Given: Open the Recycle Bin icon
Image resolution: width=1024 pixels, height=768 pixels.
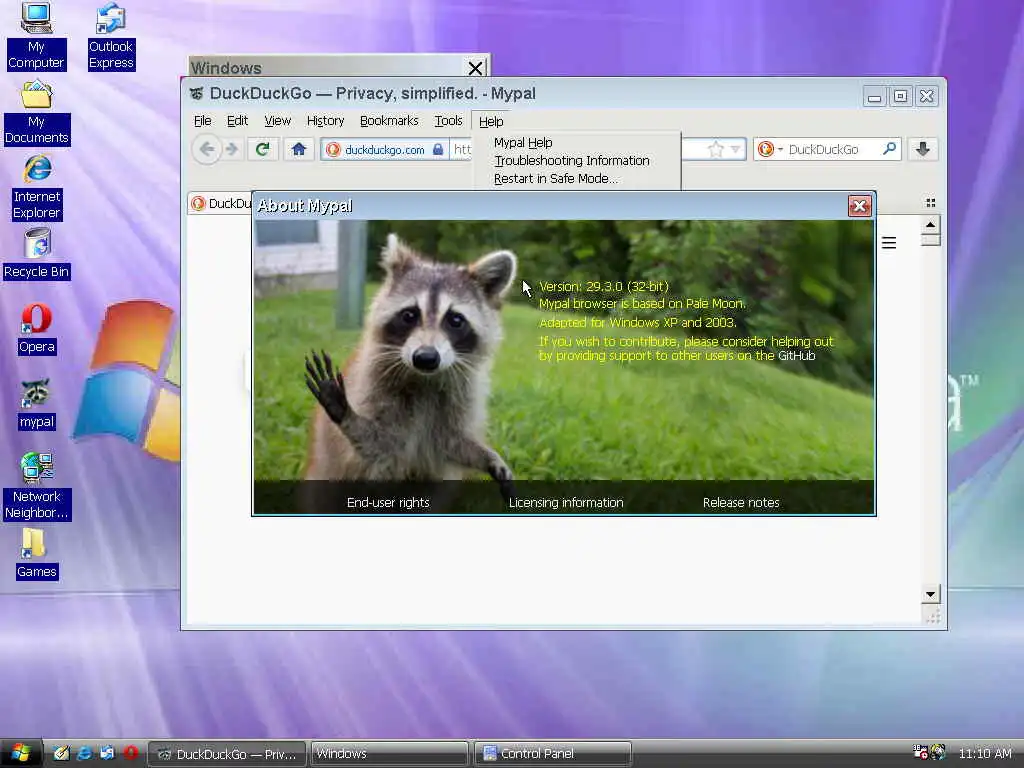Looking at the screenshot, I should coord(37,253).
